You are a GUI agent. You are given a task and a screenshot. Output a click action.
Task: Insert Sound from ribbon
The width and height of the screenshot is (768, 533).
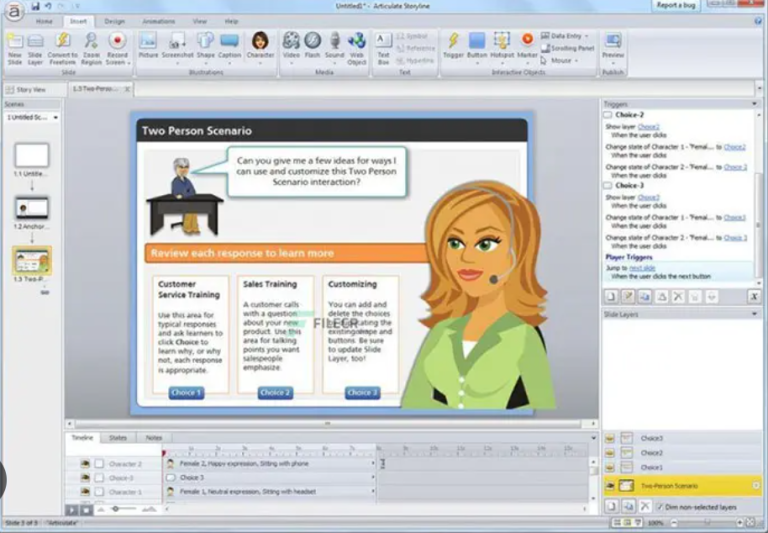click(x=335, y=48)
